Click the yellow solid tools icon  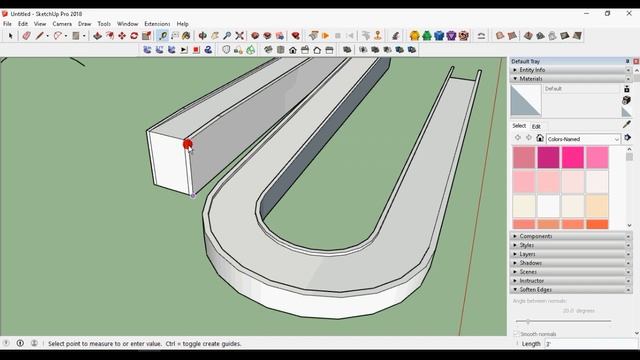coord(414,36)
